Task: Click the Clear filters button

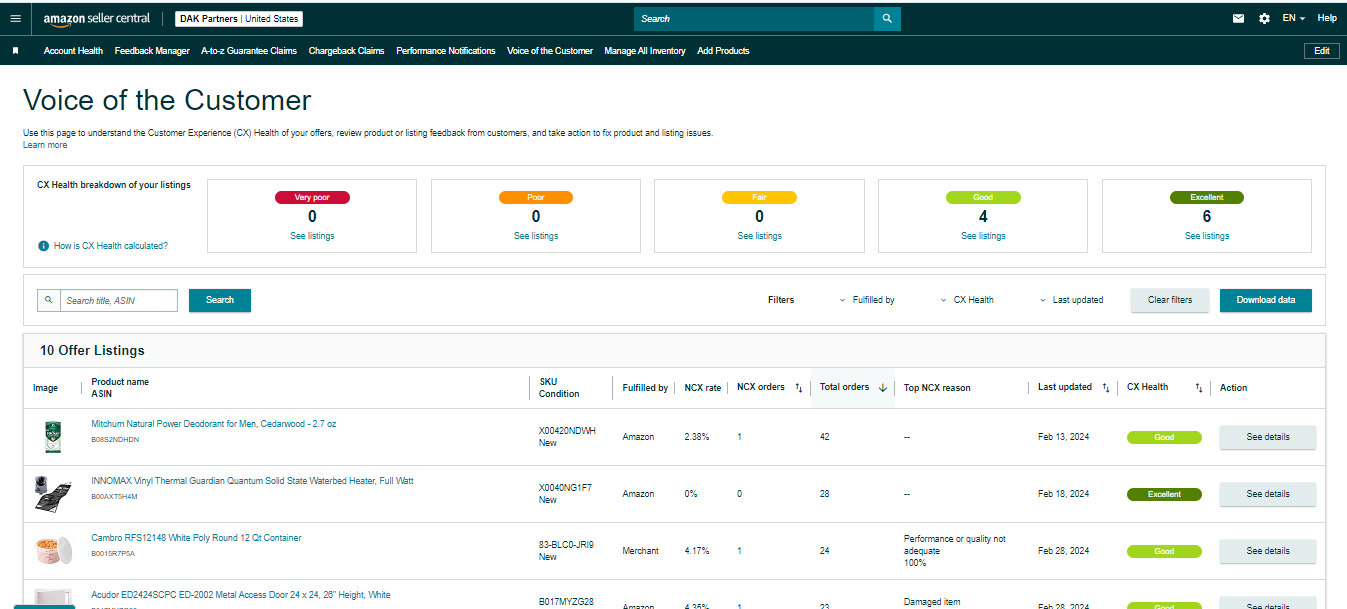Action: click(x=1170, y=300)
